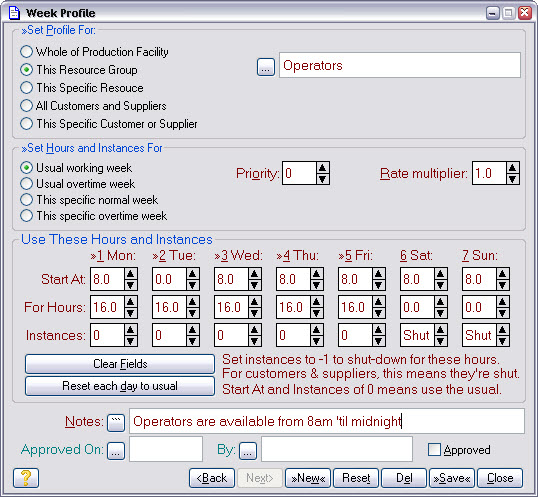
Task: Increase Friday Instances value
Action: [x=378, y=330]
